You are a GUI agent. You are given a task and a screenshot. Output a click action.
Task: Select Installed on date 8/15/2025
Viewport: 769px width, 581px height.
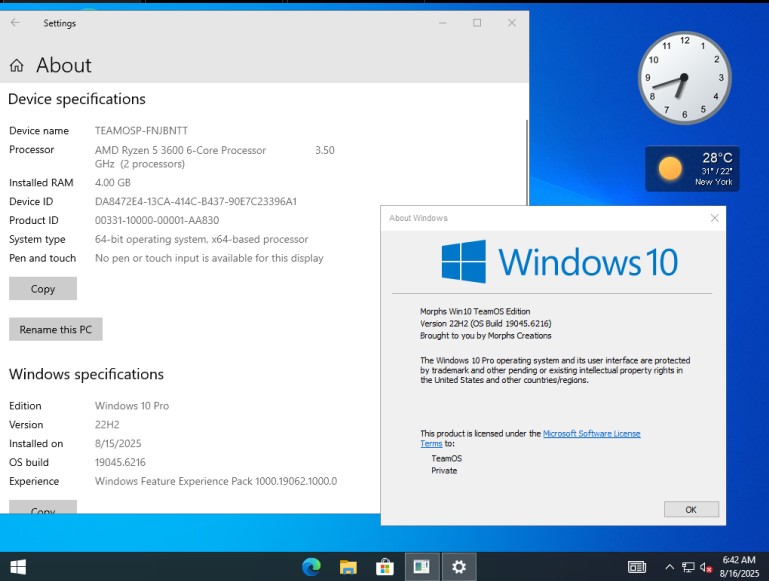click(x=118, y=443)
